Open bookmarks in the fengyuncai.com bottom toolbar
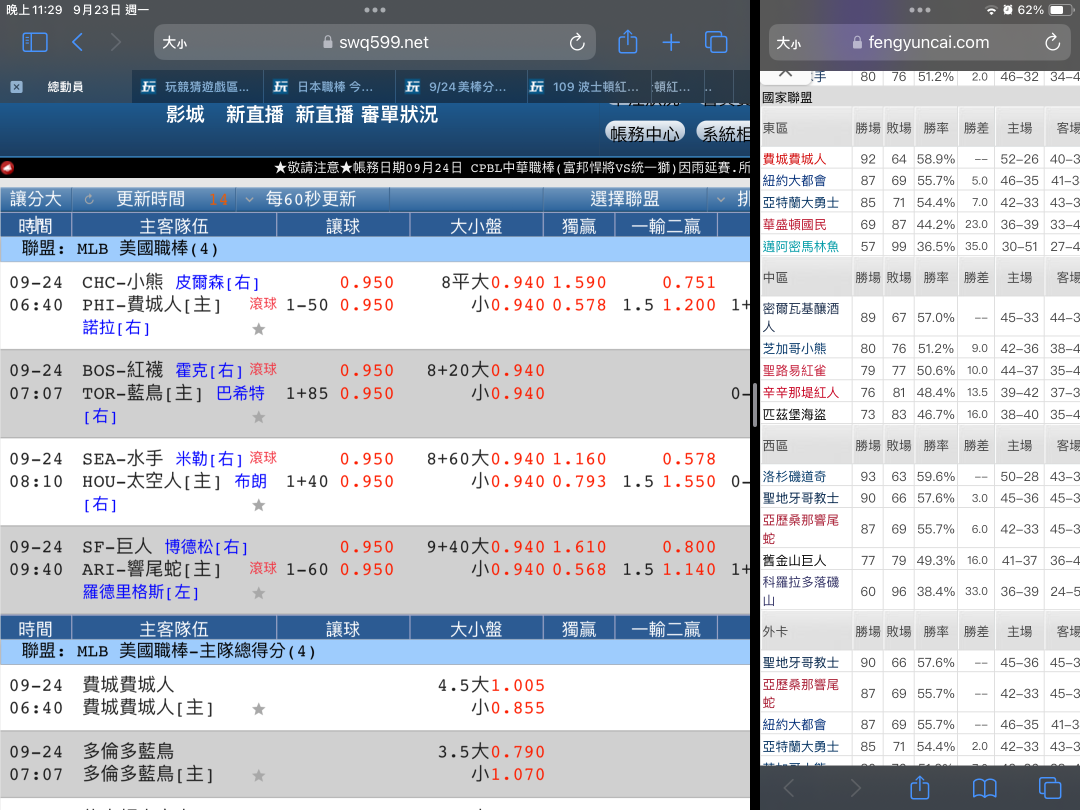The width and height of the screenshot is (1080, 810). pos(984,787)
